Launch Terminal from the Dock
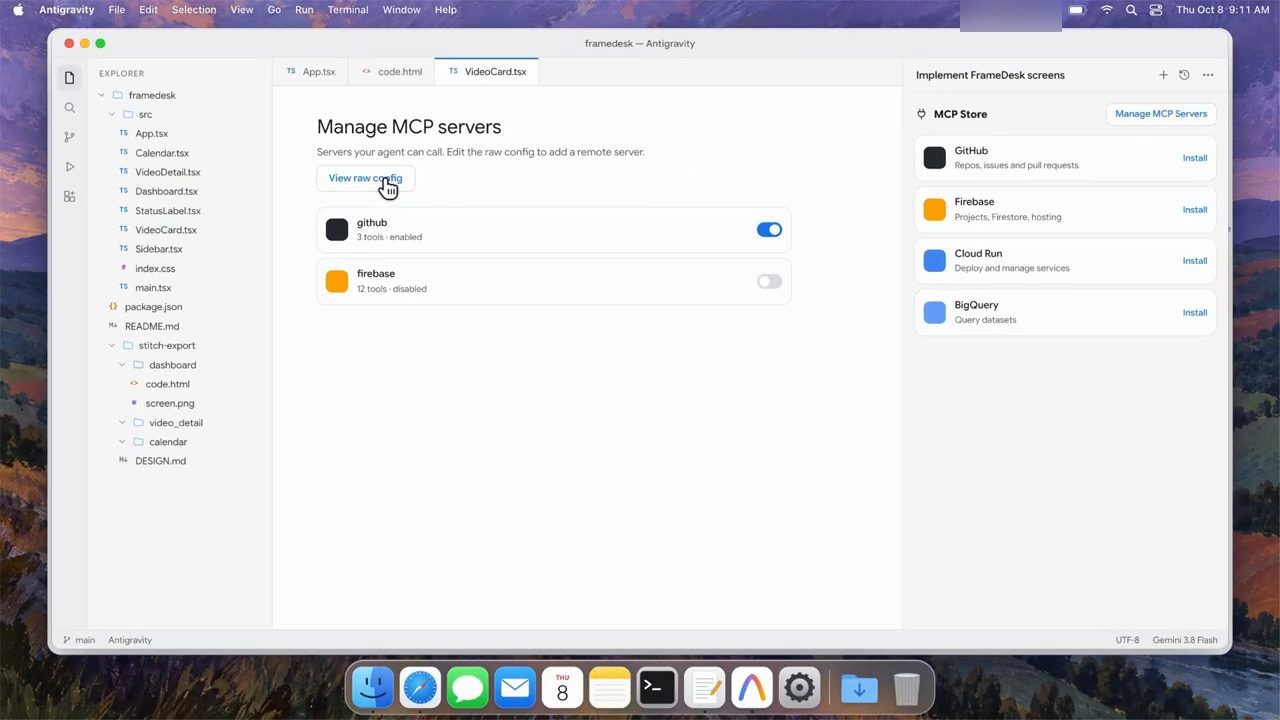This screenshot has height=720, width=1280. (657, 687)
